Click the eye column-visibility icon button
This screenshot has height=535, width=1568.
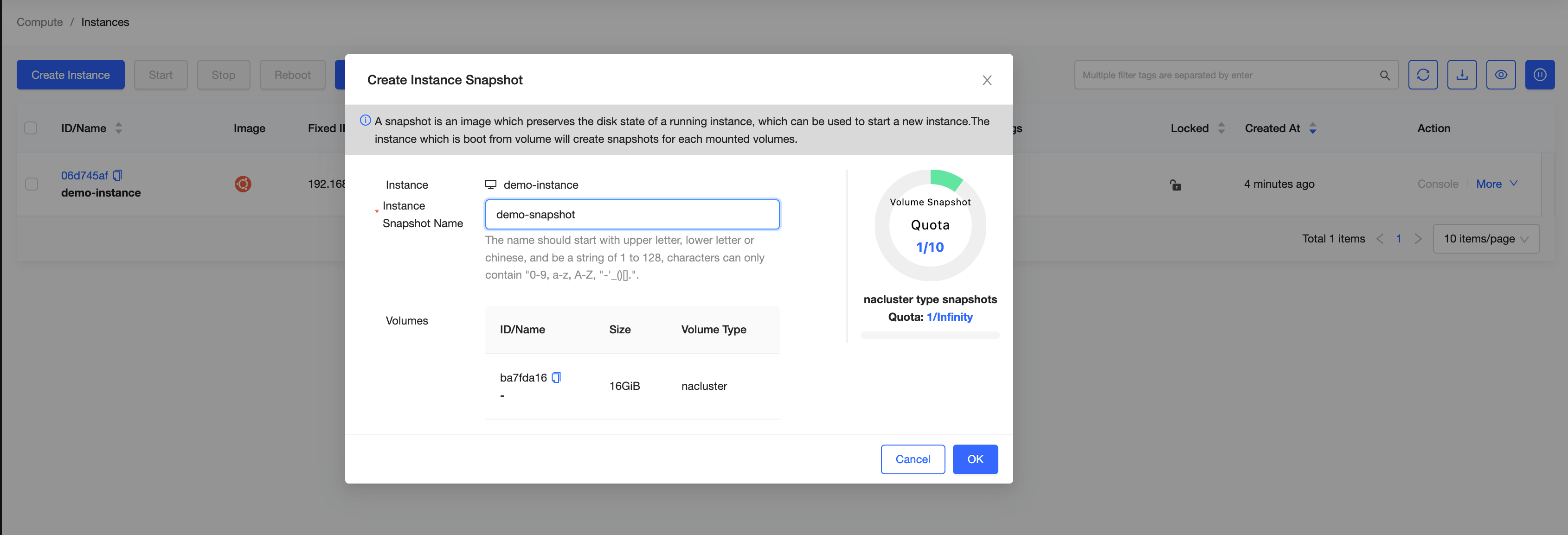pos(1500,75)
